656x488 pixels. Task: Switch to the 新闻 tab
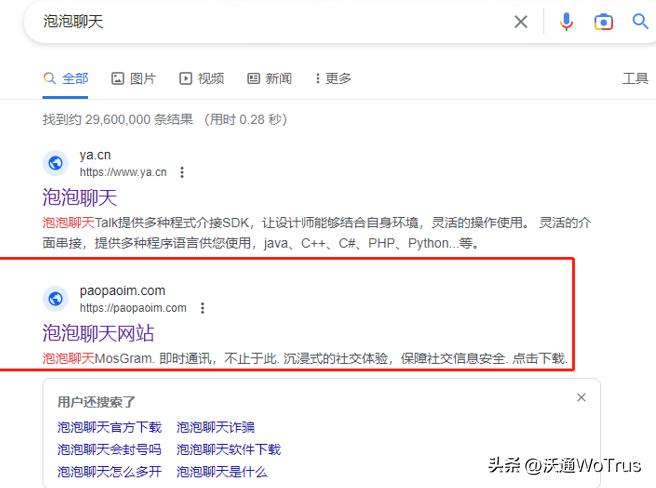tap(269, 79)
